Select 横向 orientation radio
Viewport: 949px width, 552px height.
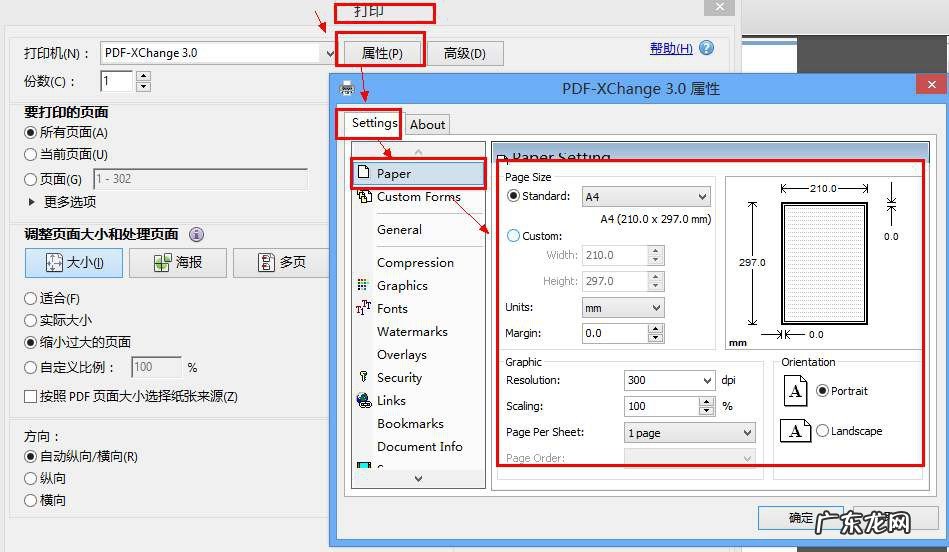30,500
